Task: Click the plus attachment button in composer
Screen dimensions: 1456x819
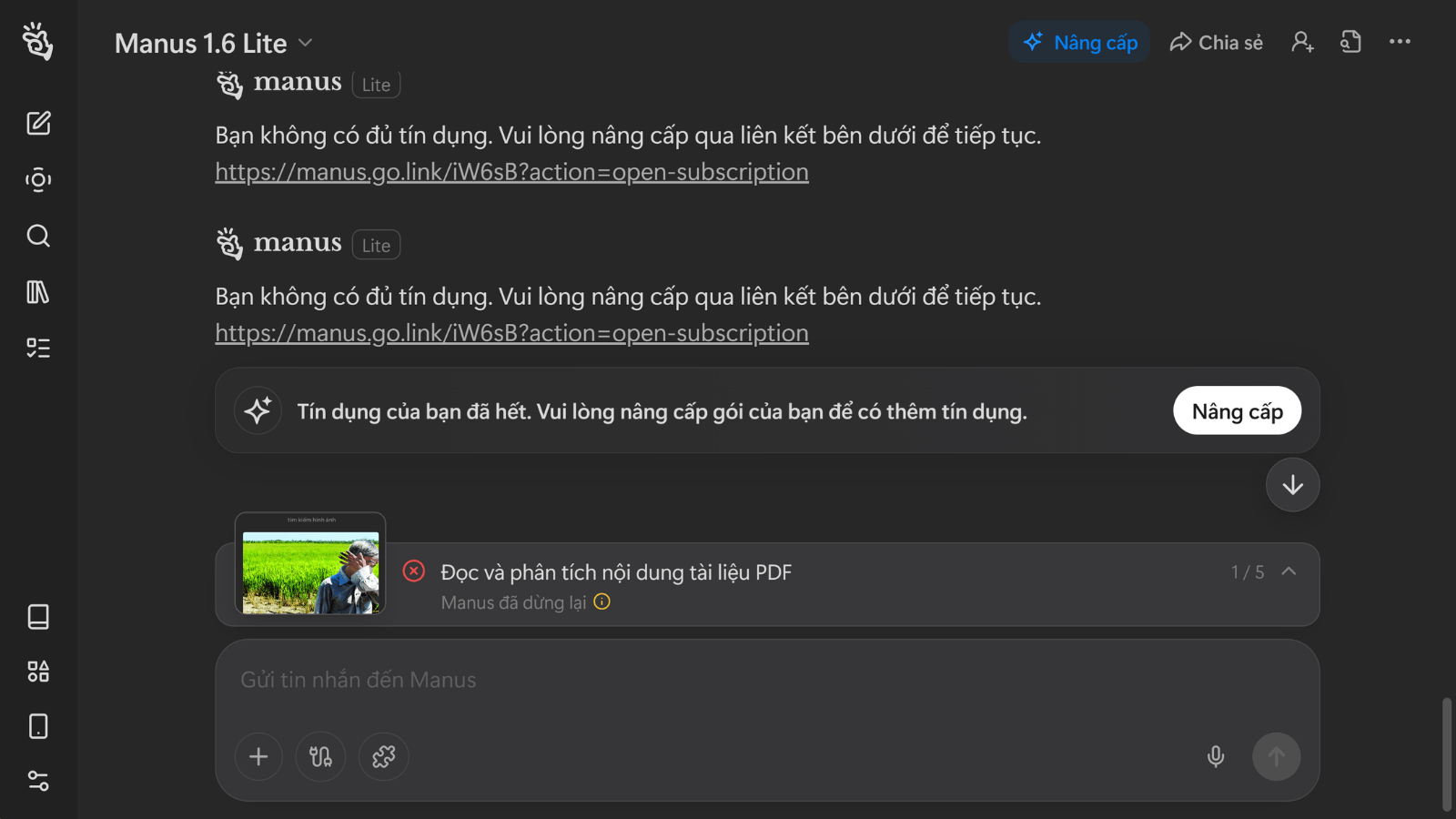Action: tap(258, 756)
